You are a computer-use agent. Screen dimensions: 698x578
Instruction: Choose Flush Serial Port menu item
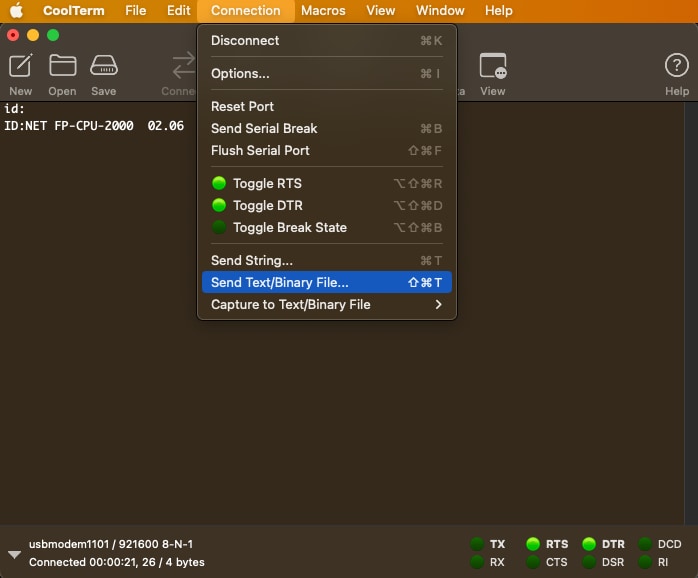tap(260, 150)
